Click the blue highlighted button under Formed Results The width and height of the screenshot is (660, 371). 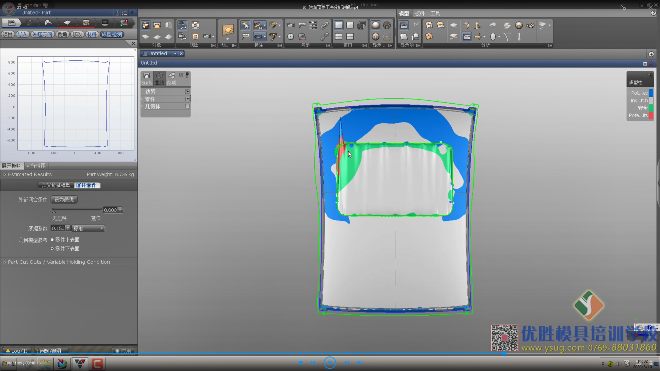tap(87, 185)
